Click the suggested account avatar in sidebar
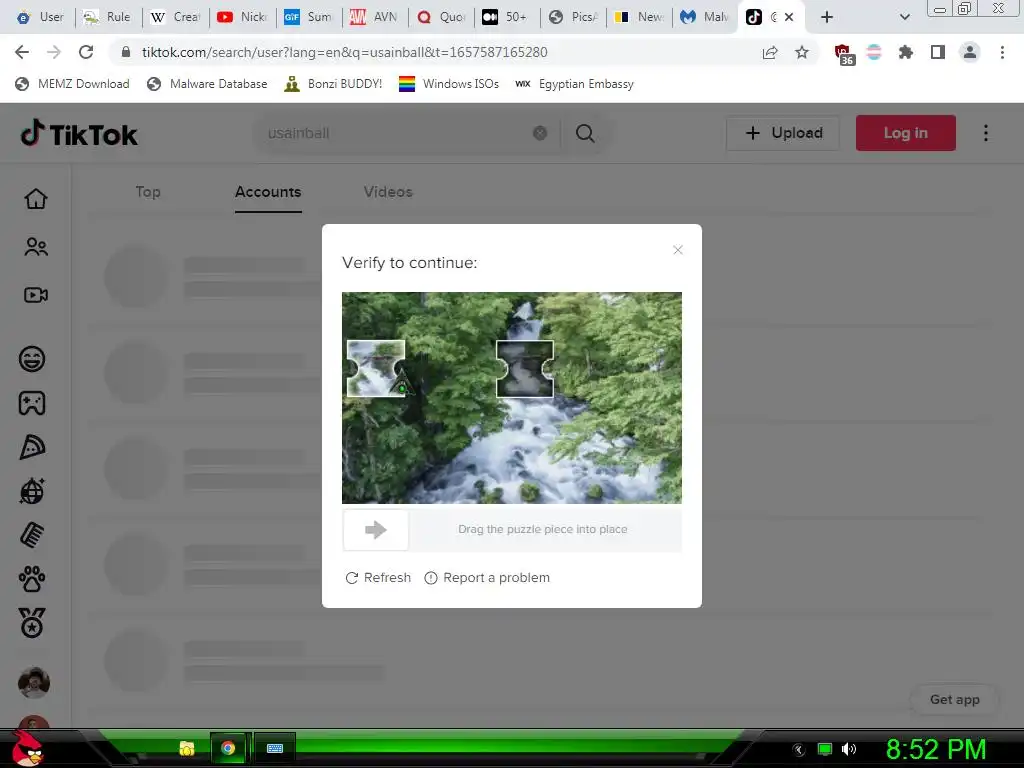 pos(34,683)
